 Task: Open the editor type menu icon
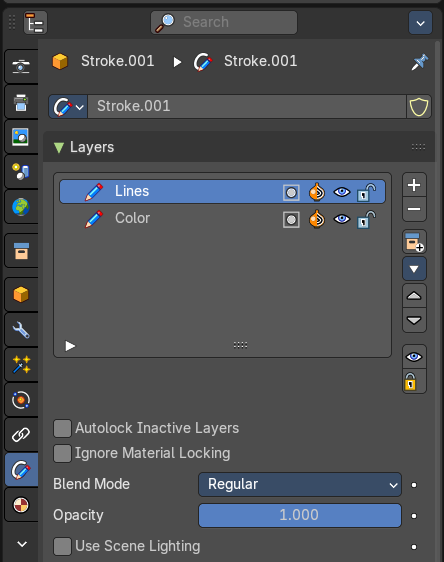(x=35, y=23)
